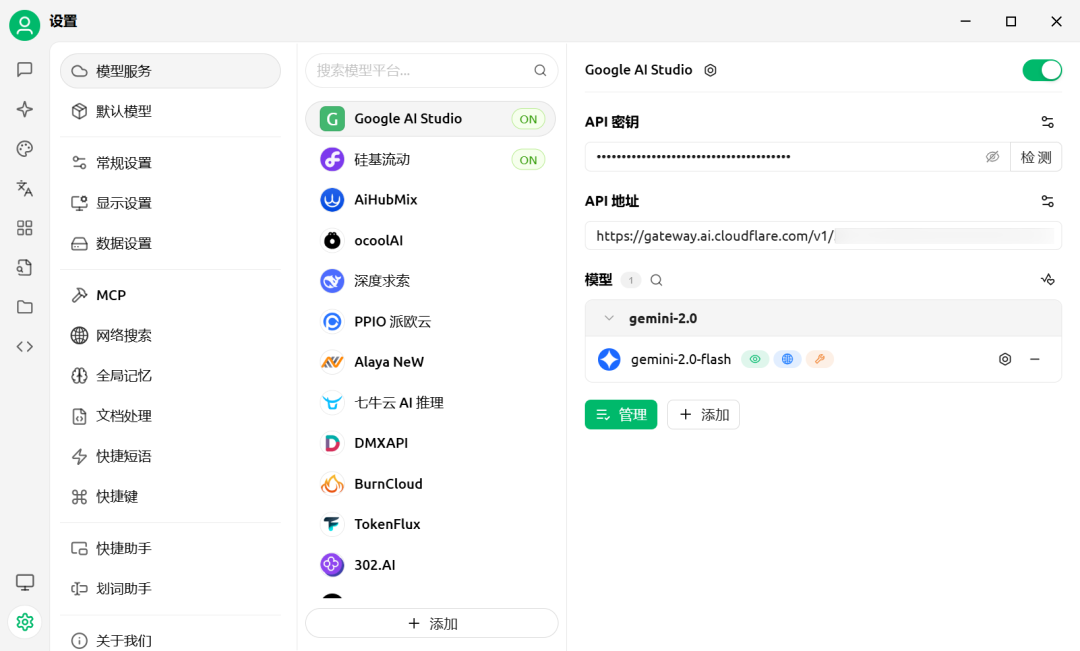The image size is (1080, 651).
Task: Open MCP settings section
Action: pyautogui.click(x=170, y=295)
